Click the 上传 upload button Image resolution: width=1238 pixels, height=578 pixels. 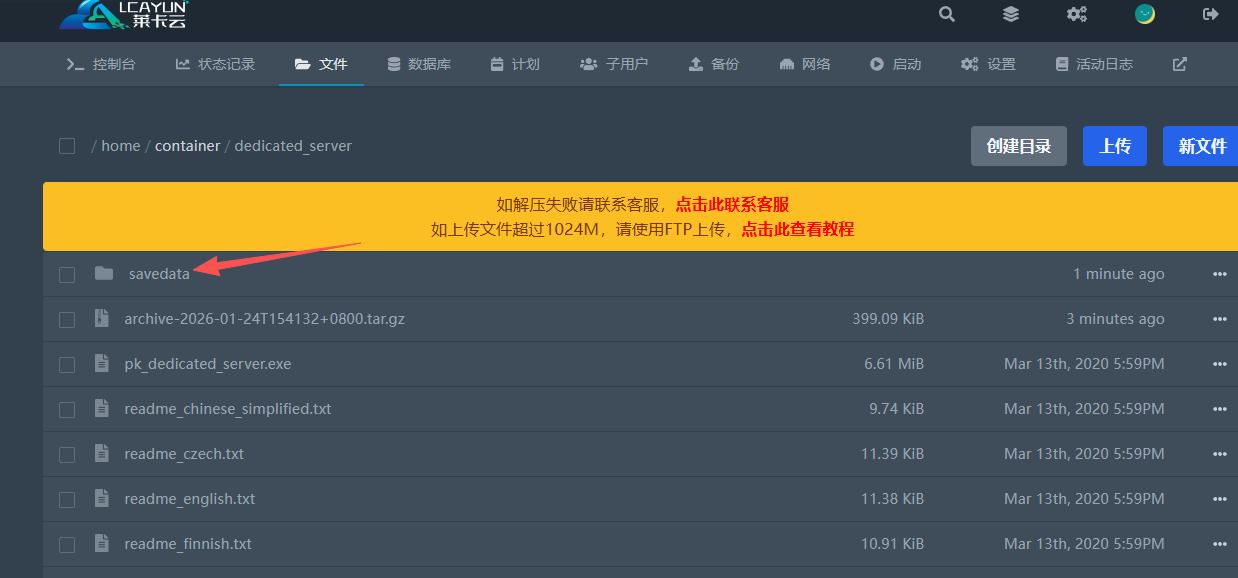(1115, 146)
